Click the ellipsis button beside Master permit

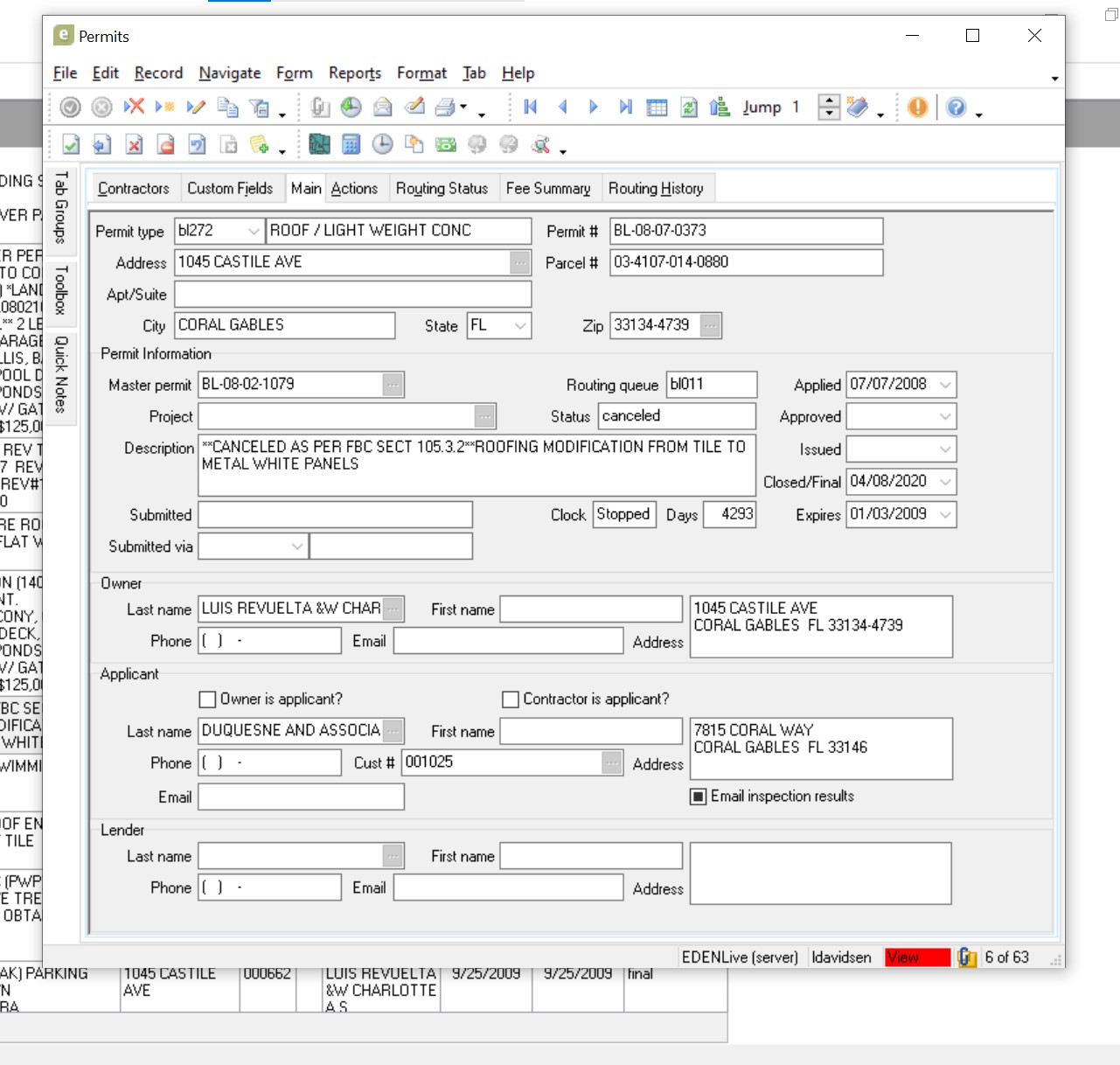point(393,385)
